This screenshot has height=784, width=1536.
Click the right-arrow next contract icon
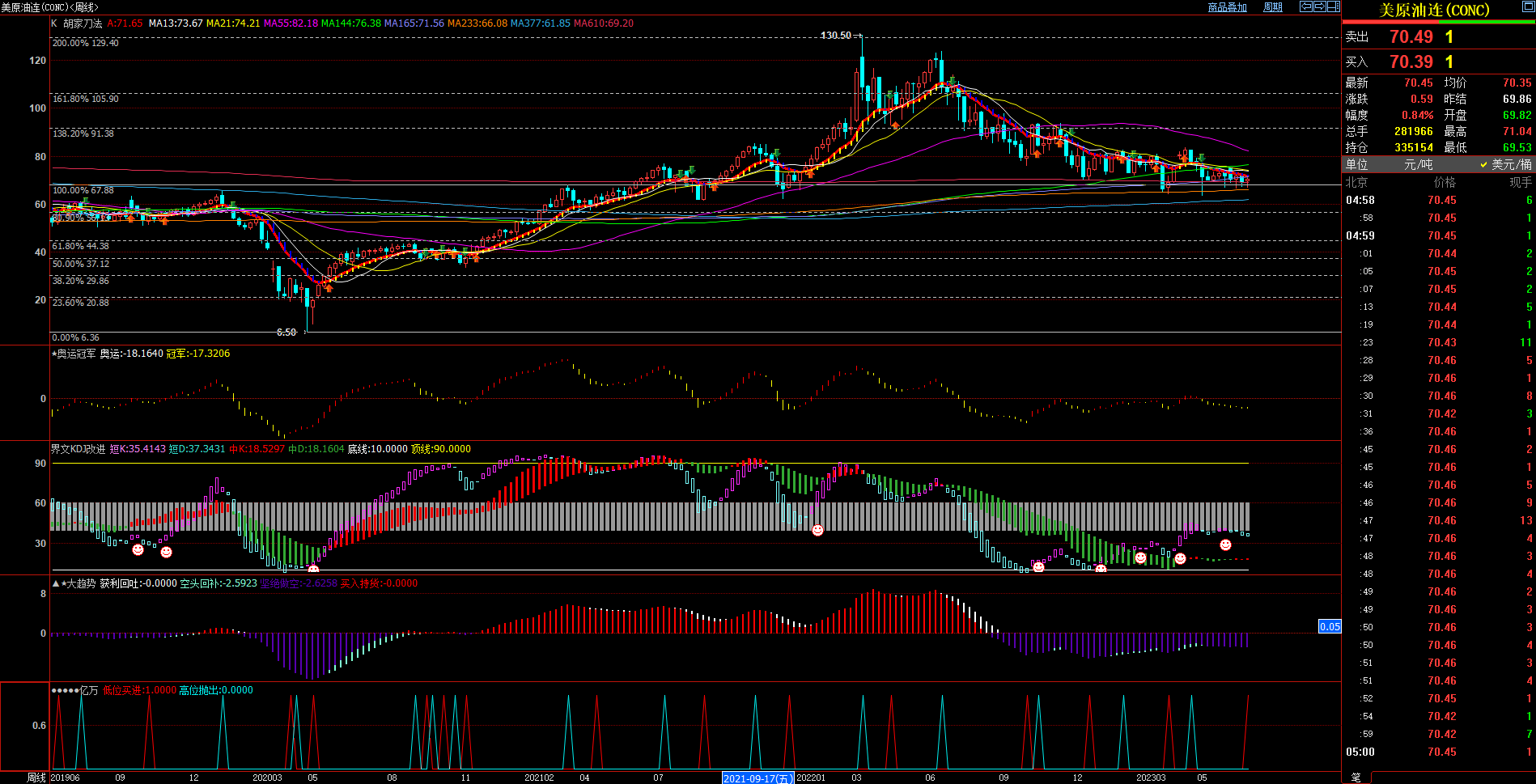(x=1320, y=6)
